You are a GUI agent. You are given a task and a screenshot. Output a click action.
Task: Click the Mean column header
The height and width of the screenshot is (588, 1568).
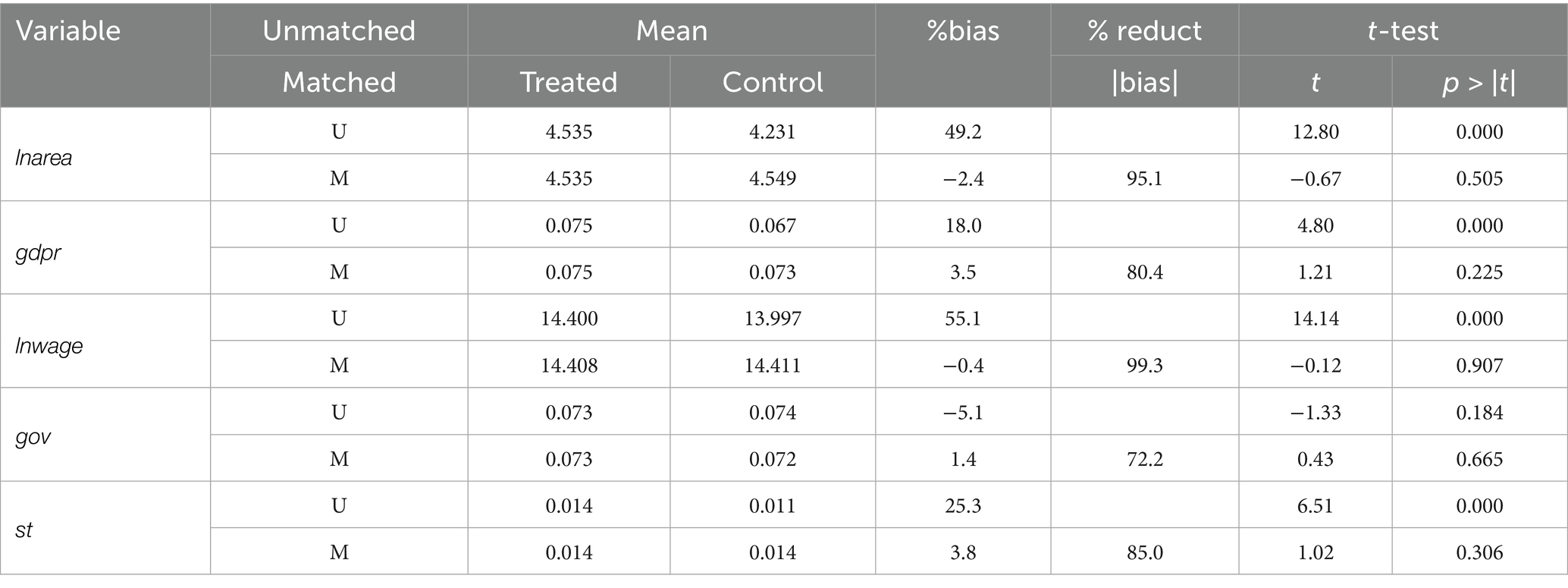pyautogui.click(x=671, y=31)
